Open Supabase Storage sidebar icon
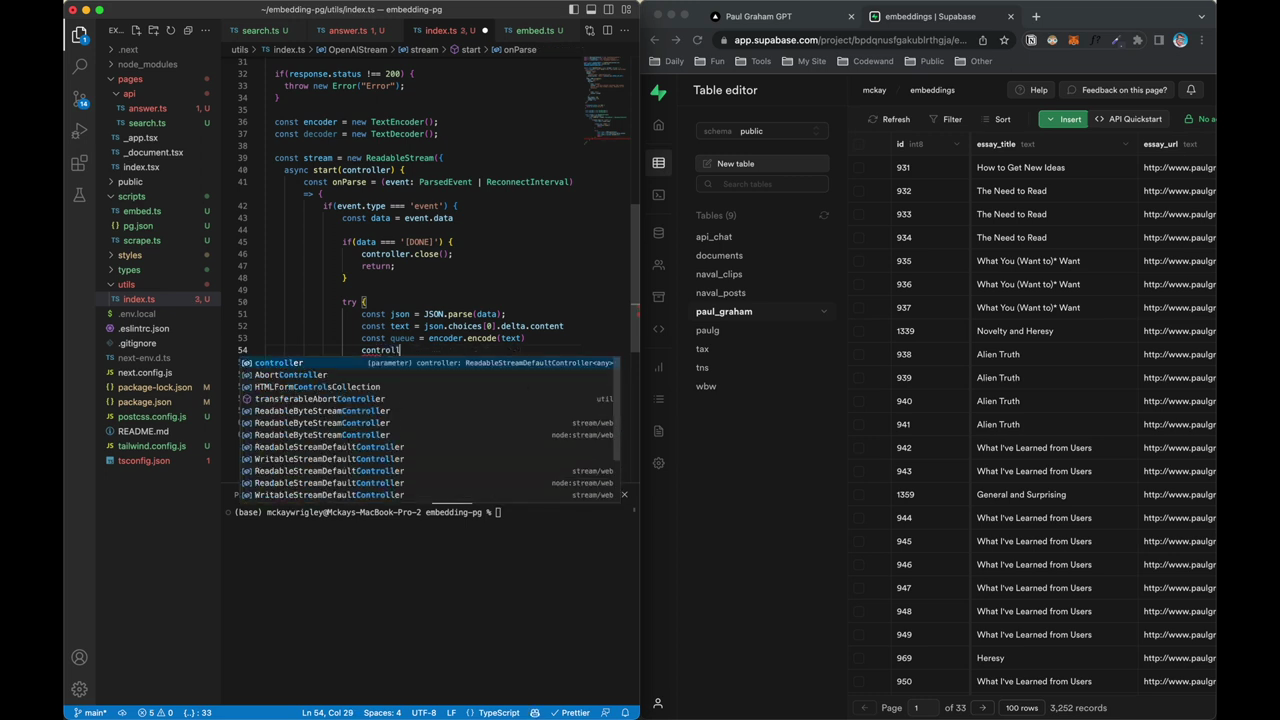The height and width of the screenshot is (720, 1280). [x=658, y=297]
